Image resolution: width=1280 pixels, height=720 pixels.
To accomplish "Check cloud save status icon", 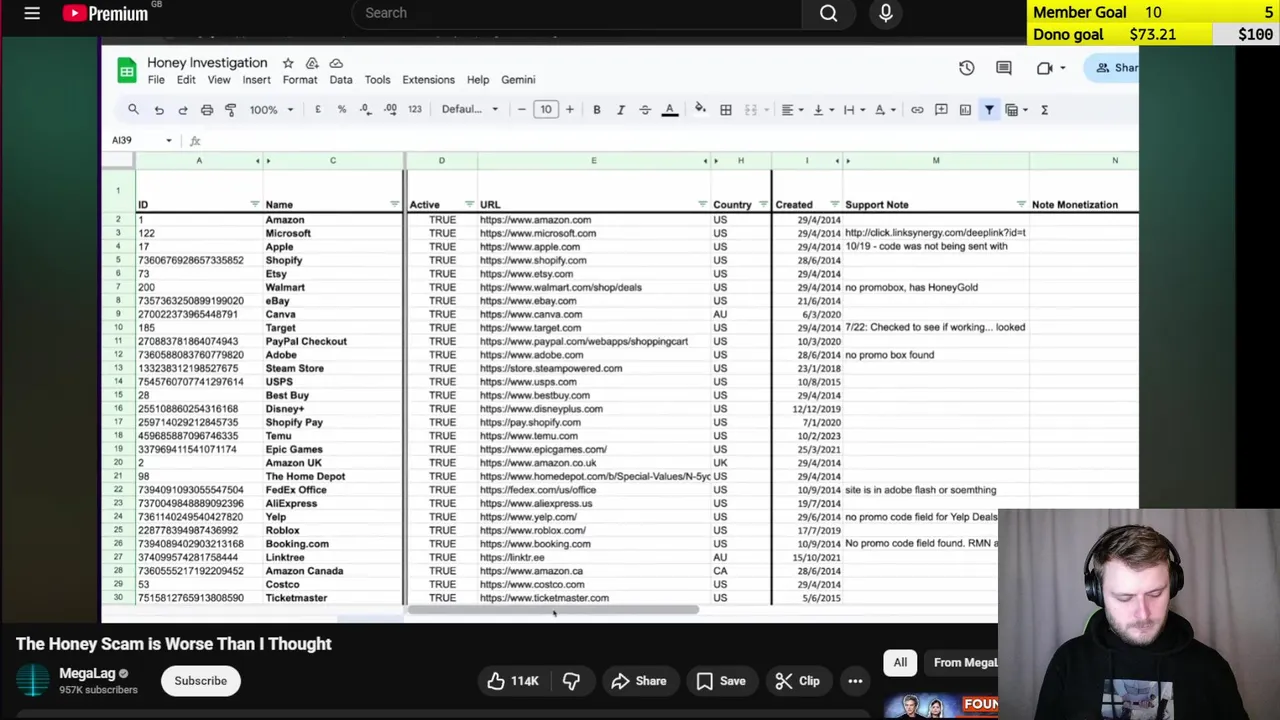I will [336, 63].
